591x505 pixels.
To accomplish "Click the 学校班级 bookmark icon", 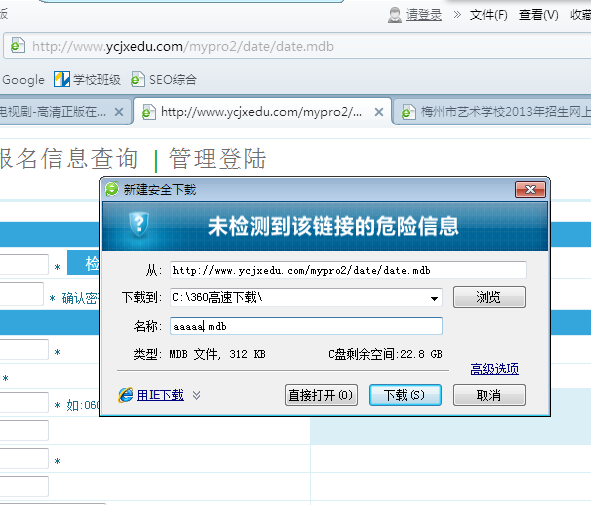I will point(61,79).
